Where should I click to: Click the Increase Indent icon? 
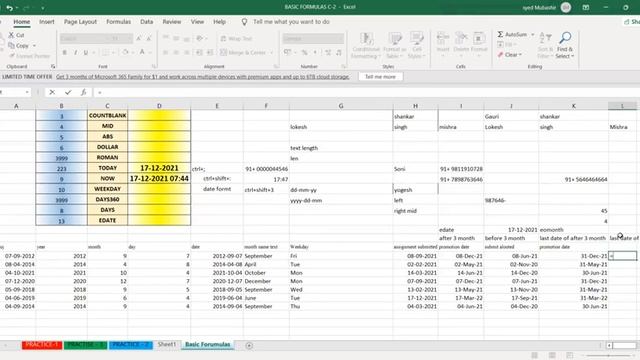209,52
